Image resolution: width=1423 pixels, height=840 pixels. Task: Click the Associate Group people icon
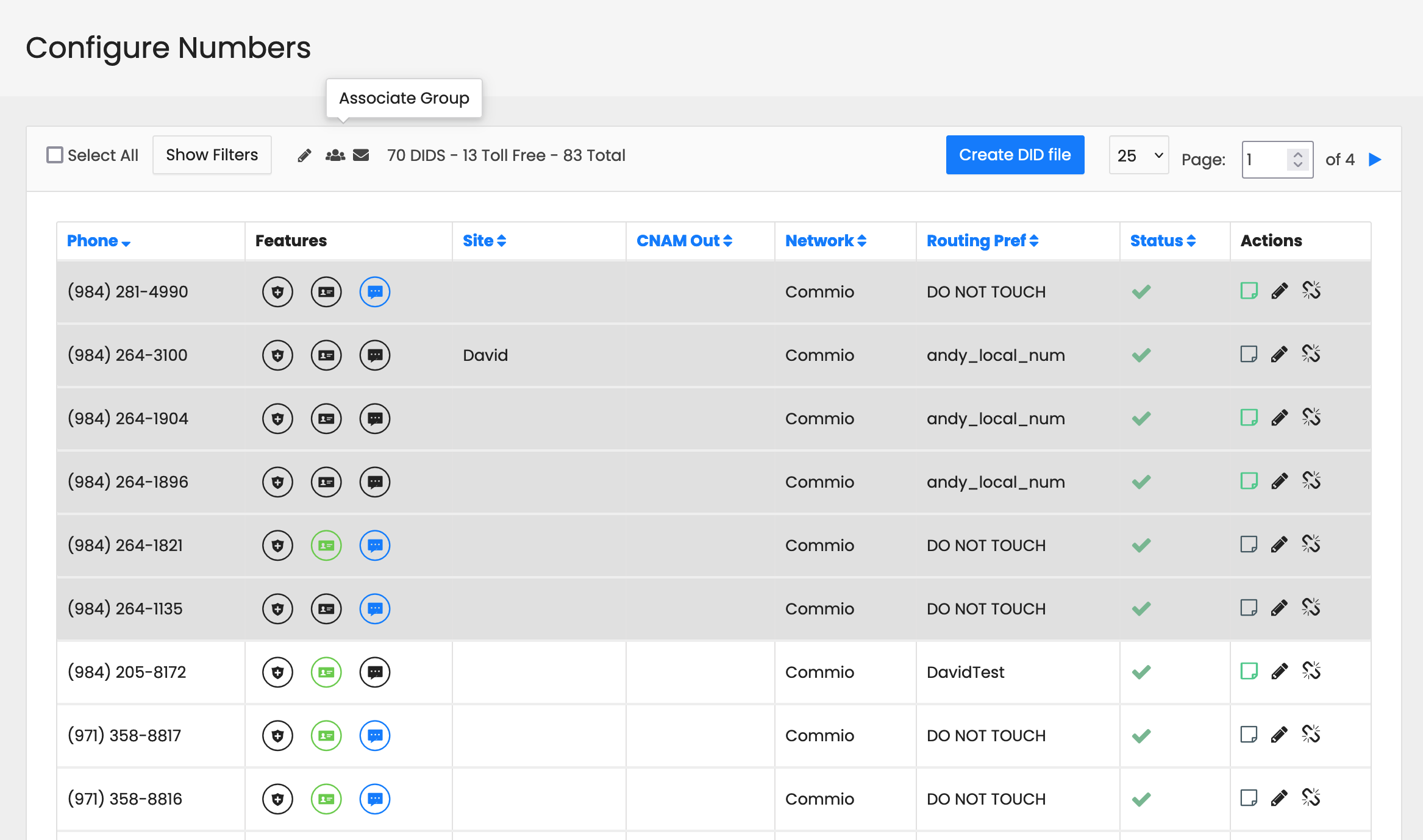pos(335,155)
